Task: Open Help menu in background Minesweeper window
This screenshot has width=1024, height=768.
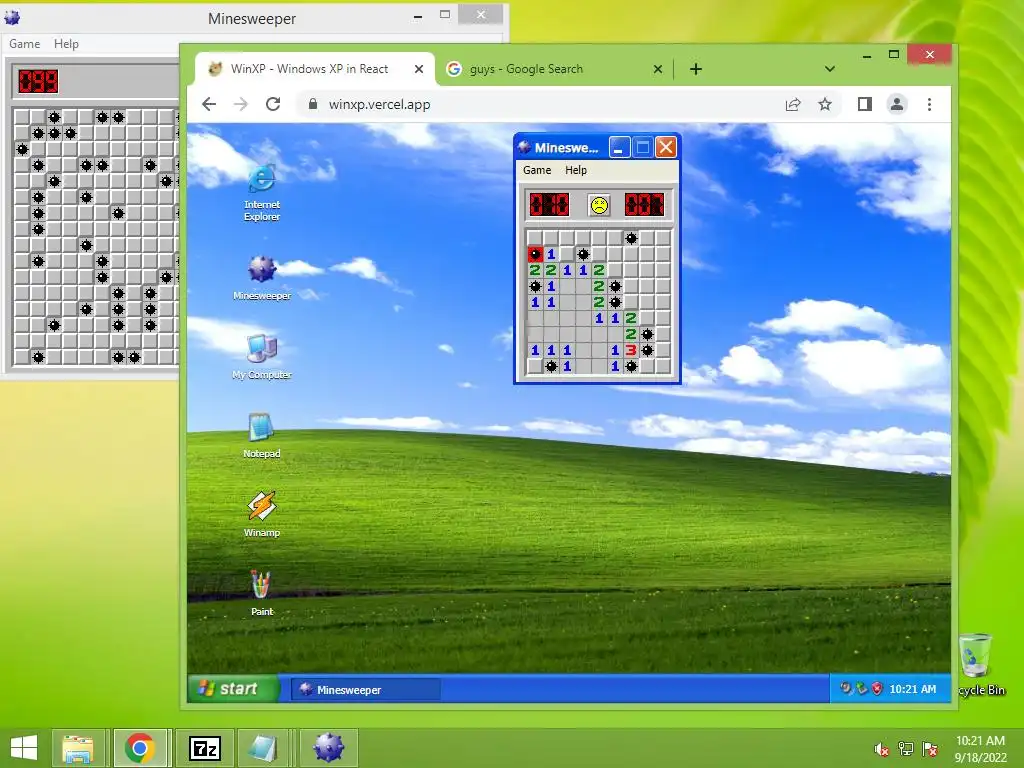Action: (x=66, y=44)
